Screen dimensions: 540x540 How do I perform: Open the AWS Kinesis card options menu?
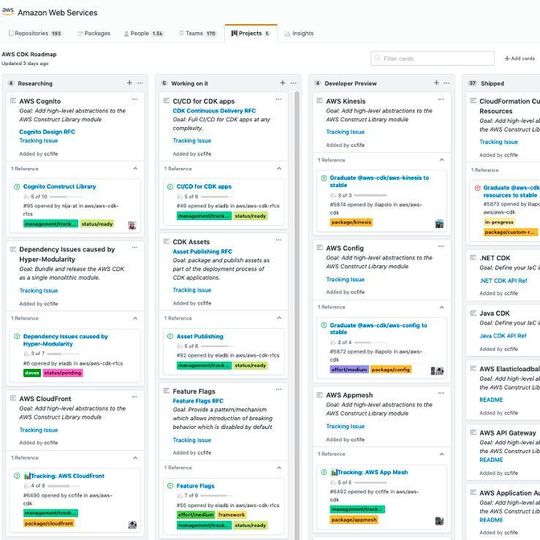tap(441, 100)
